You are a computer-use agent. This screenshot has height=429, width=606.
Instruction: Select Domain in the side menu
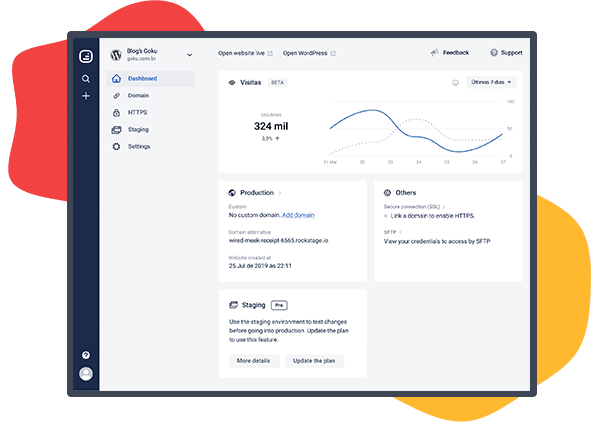(138, 95)
